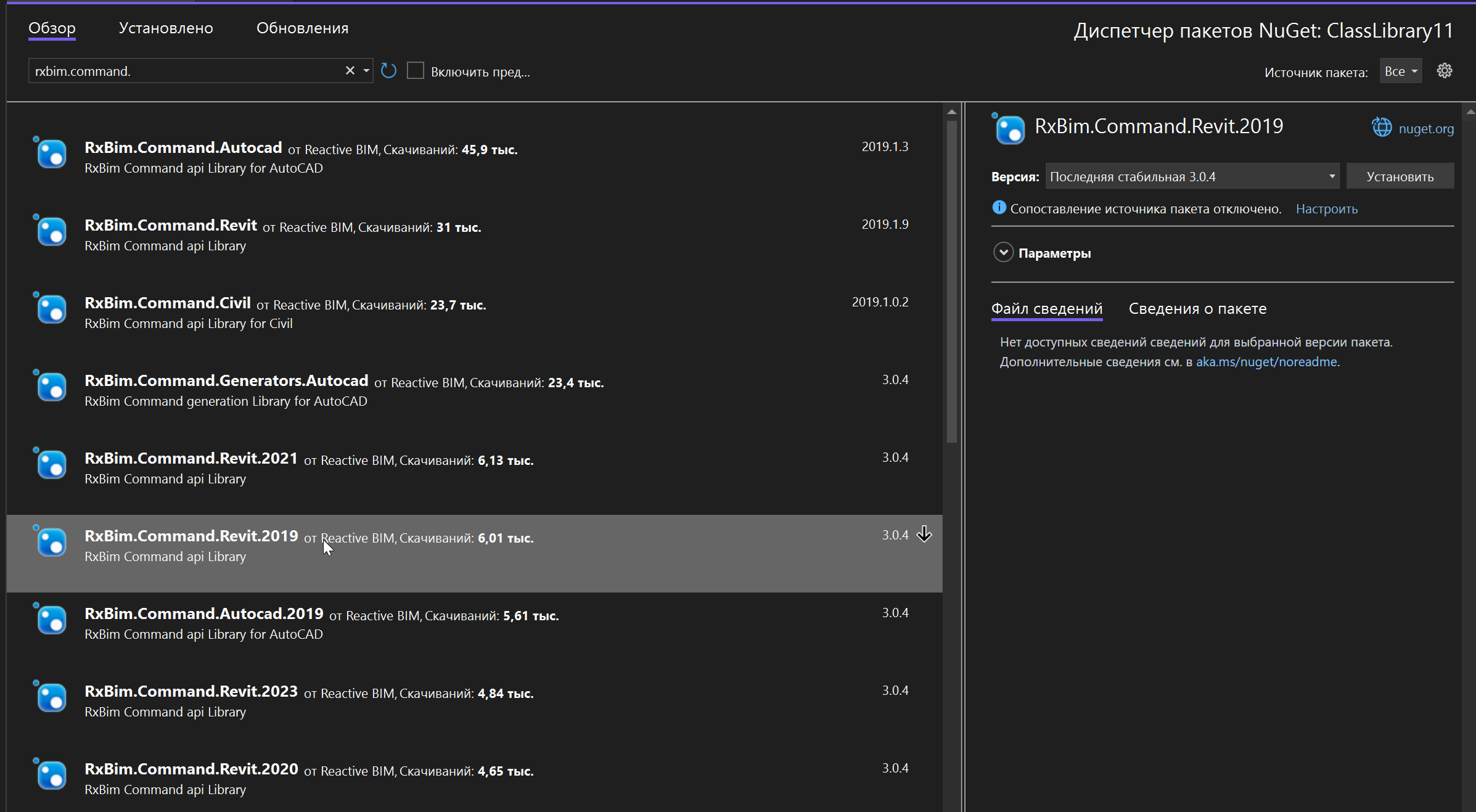Screen dimensions: 1476x812
Task: Click the download arrow for RxBim.Command.Revit.2019
Action: [x=924, y=534]
